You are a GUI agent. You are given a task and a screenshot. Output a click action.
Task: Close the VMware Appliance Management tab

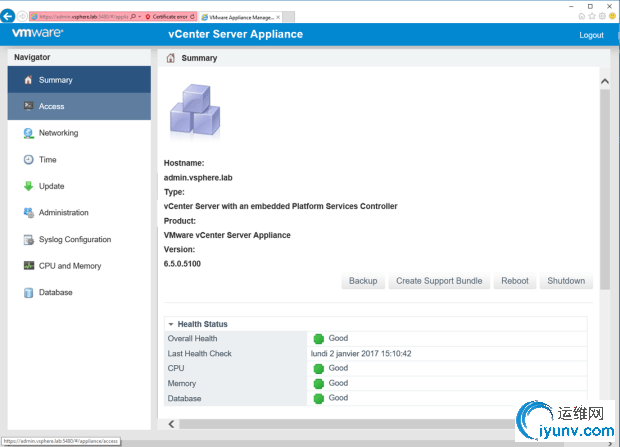coord(278,17)
